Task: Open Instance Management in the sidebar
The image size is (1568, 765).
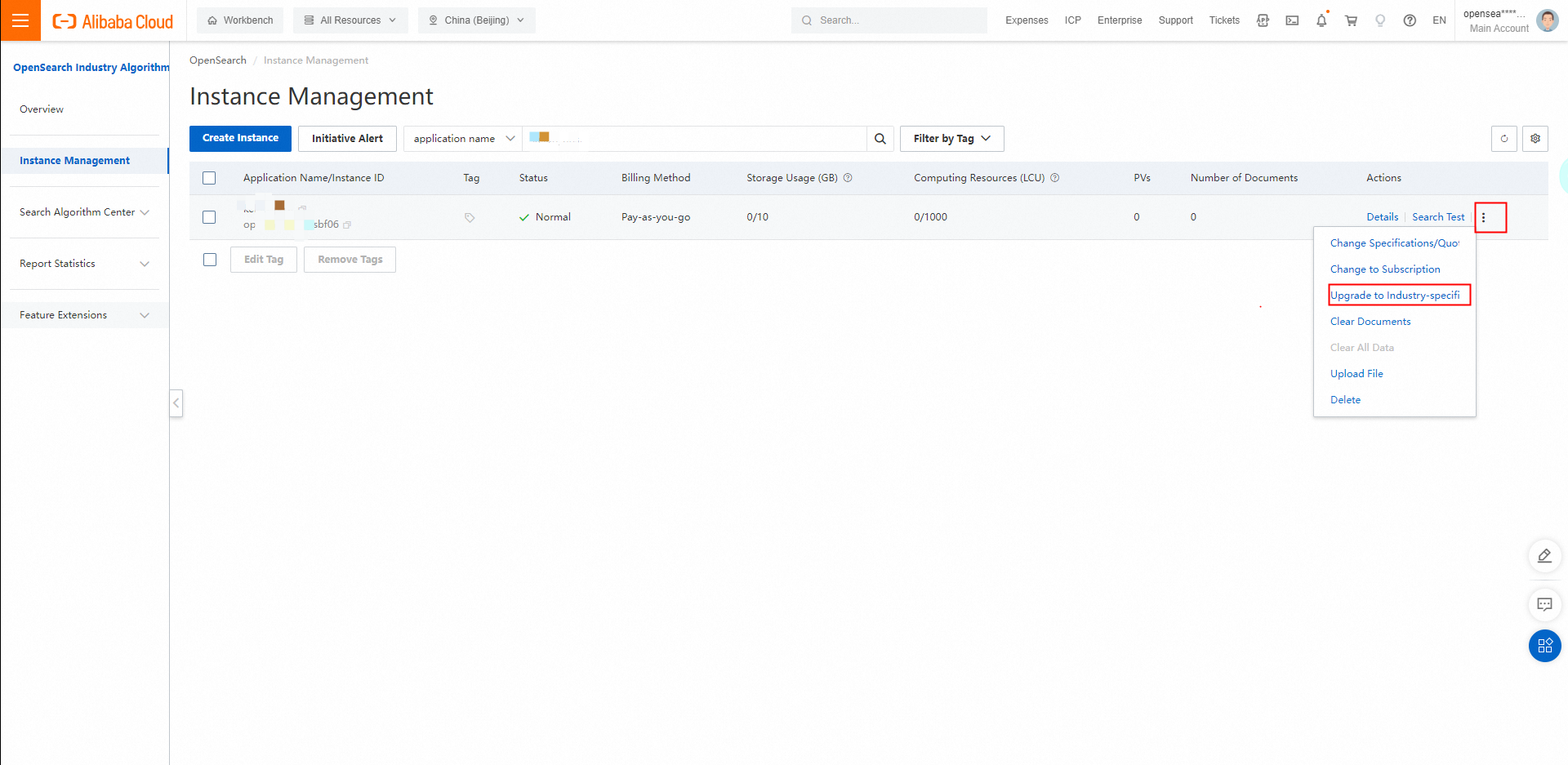Action: (x=84, y=161)
